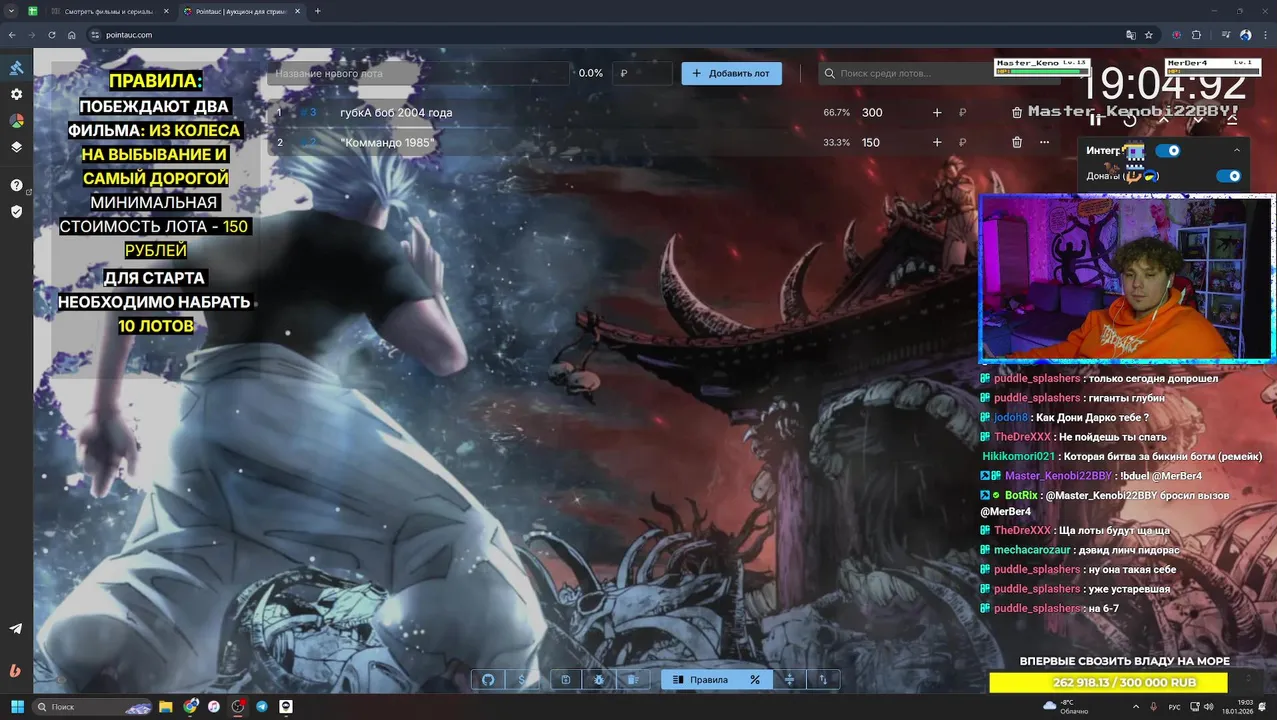The image size is (1277, 720).
Task: Click the sort arrows icon in the bottom toolbar
Action: tap(823, 680)
